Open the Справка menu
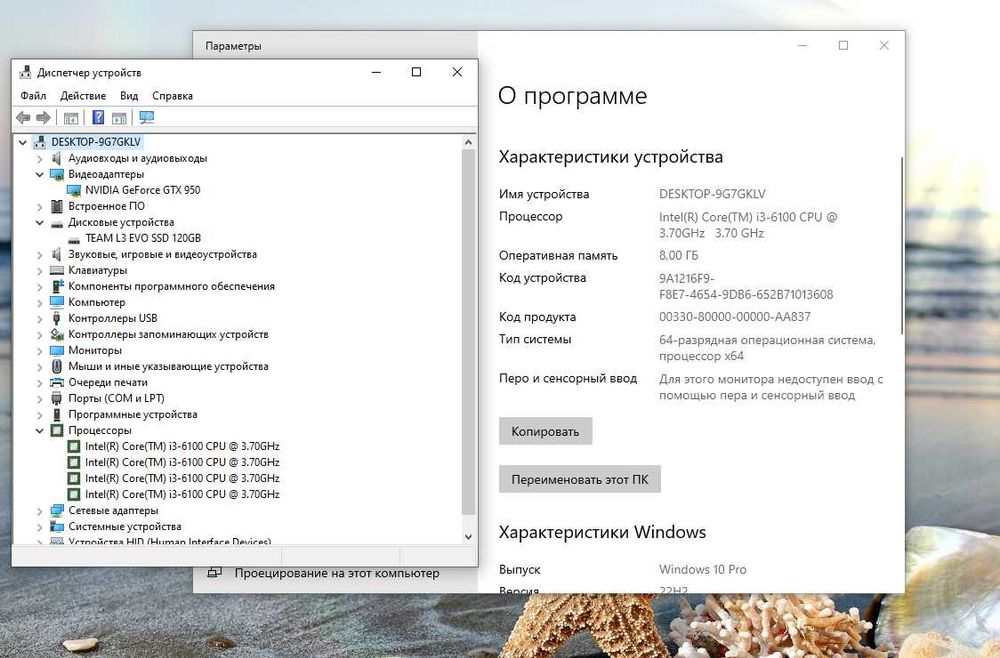1000x658 pixels. point(172,96)
